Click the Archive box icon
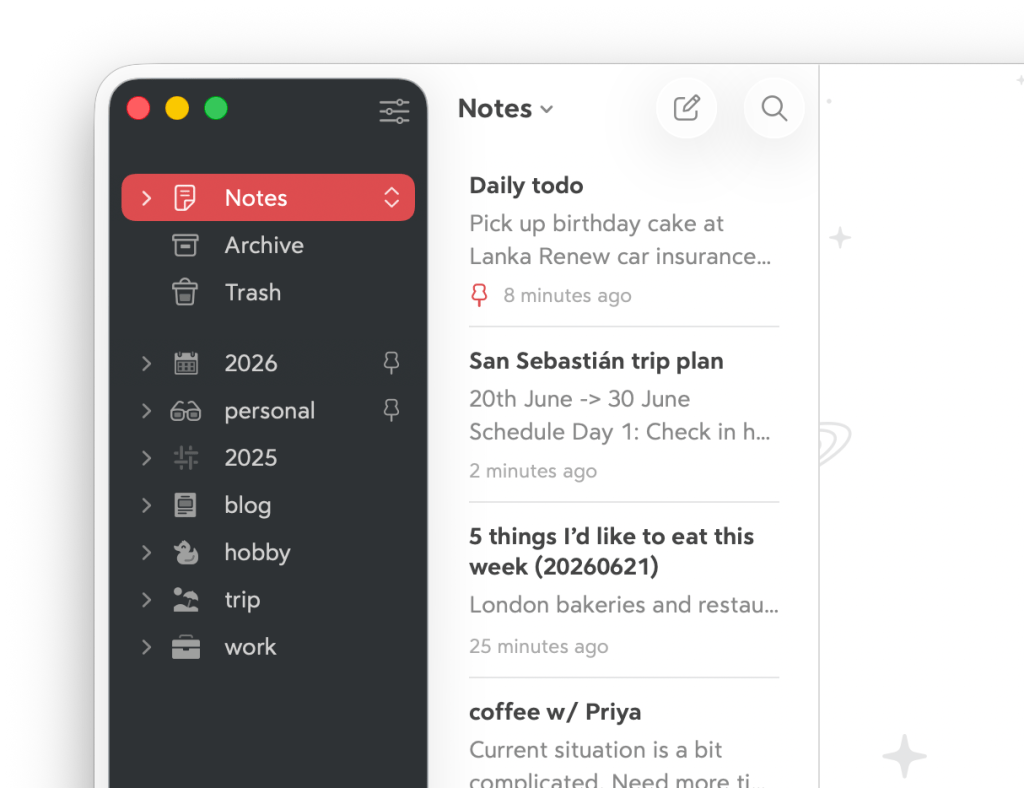1024x788 pixels. click(x=185, y=245)
